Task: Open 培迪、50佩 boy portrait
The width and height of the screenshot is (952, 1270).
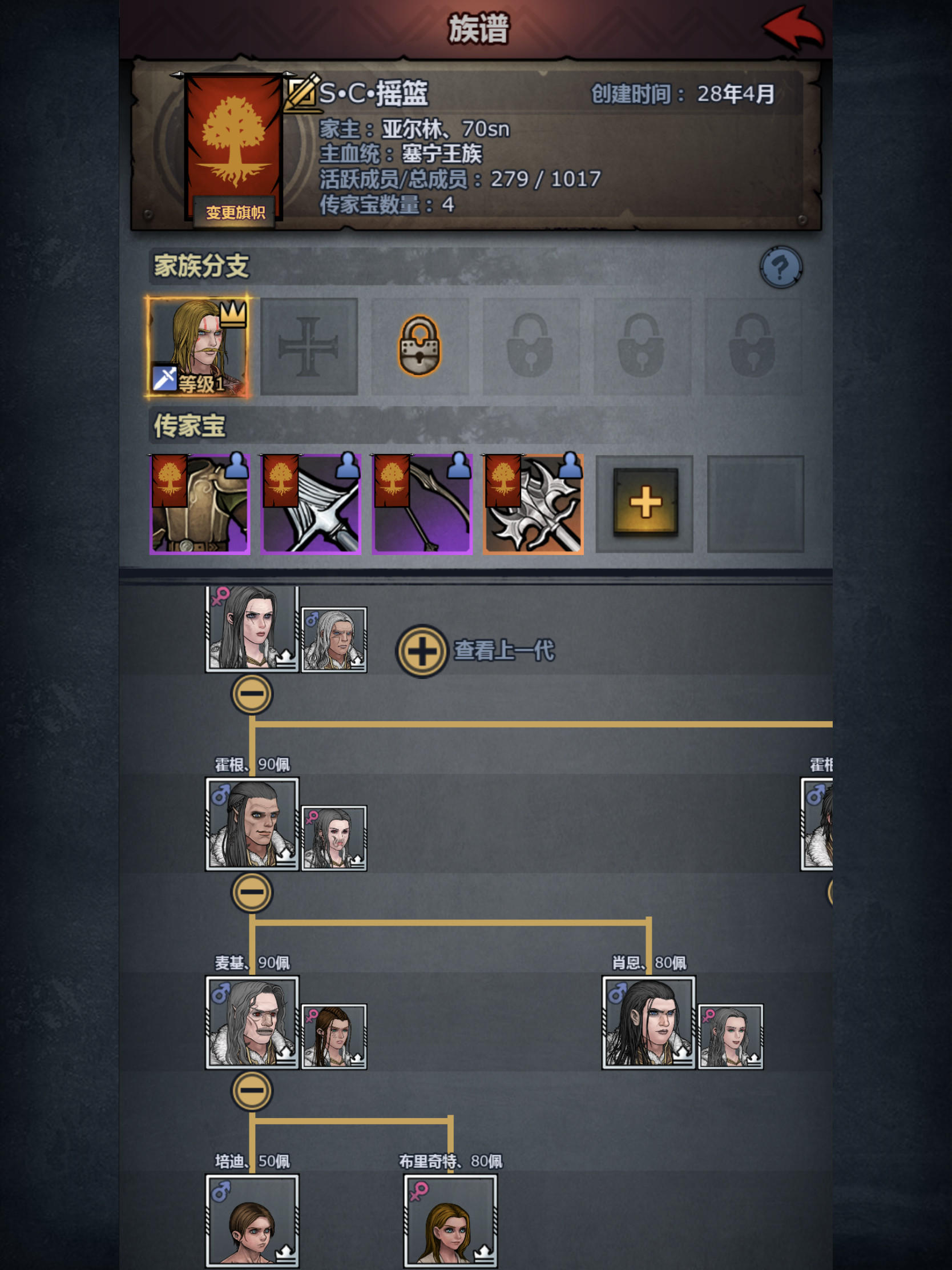Action: pos(252,1221)
